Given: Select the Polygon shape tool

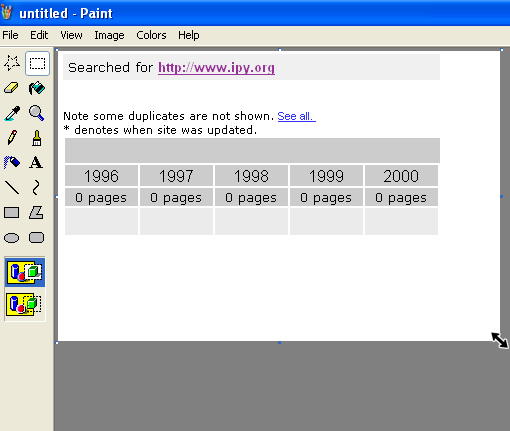Looking at the screenshot, I should coord(37,213).
